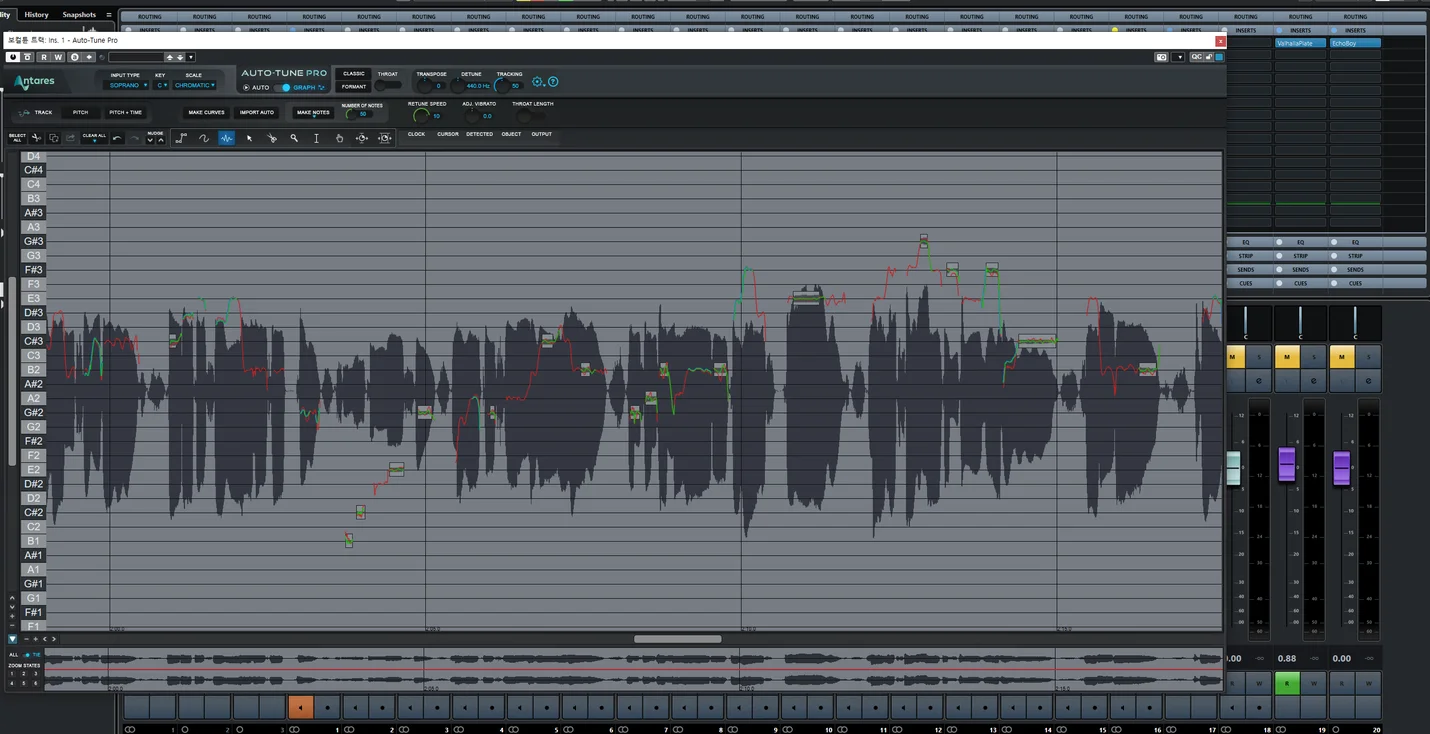
Task: Open the ValhallaPlate insert slot
Action: 1301,43
